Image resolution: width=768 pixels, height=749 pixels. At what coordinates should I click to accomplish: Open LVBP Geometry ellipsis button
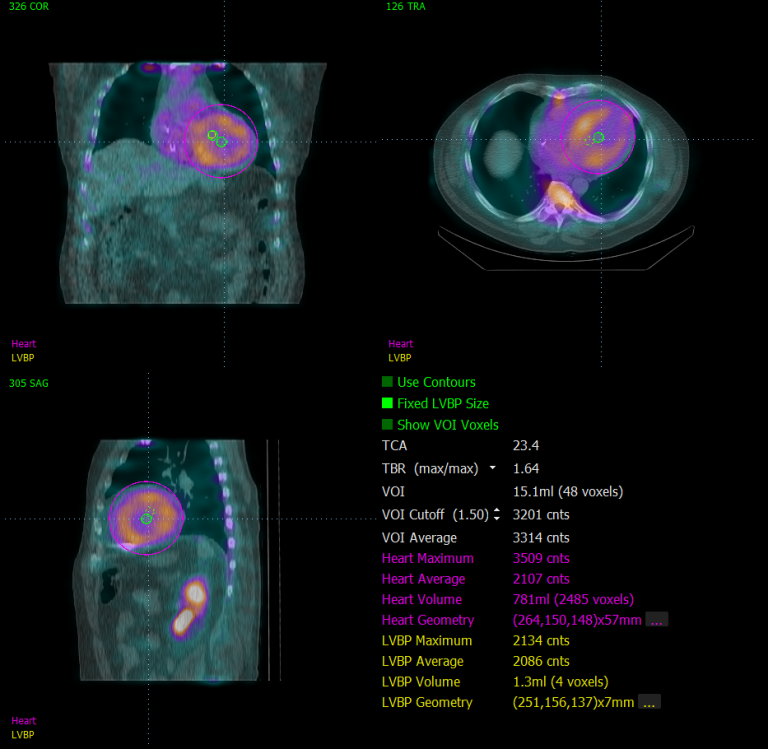649,701
